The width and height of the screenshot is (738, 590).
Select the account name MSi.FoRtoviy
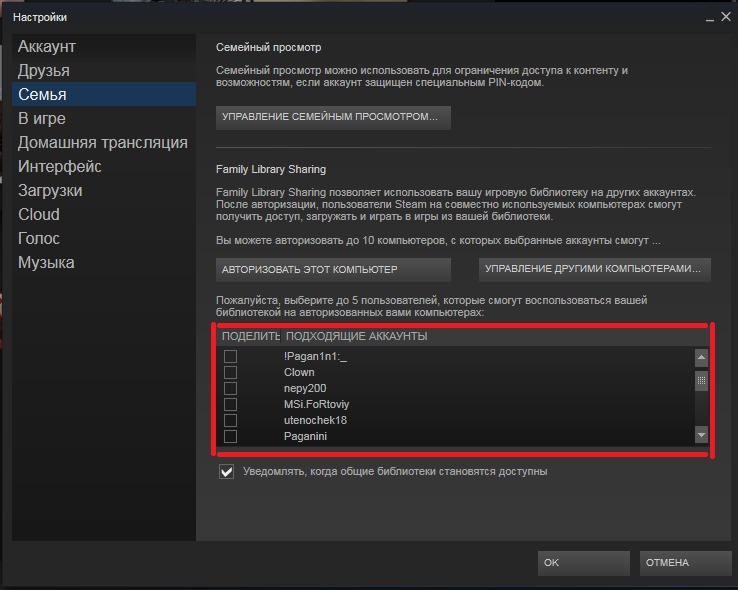point(316,404)
